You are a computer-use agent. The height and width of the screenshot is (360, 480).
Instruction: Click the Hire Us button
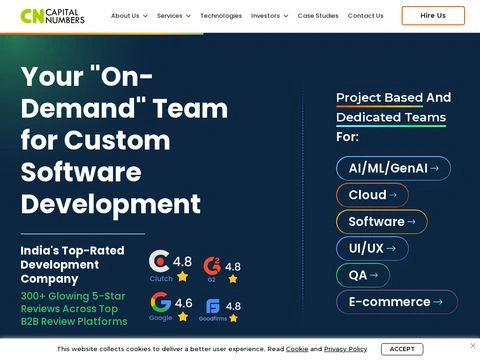433,16
